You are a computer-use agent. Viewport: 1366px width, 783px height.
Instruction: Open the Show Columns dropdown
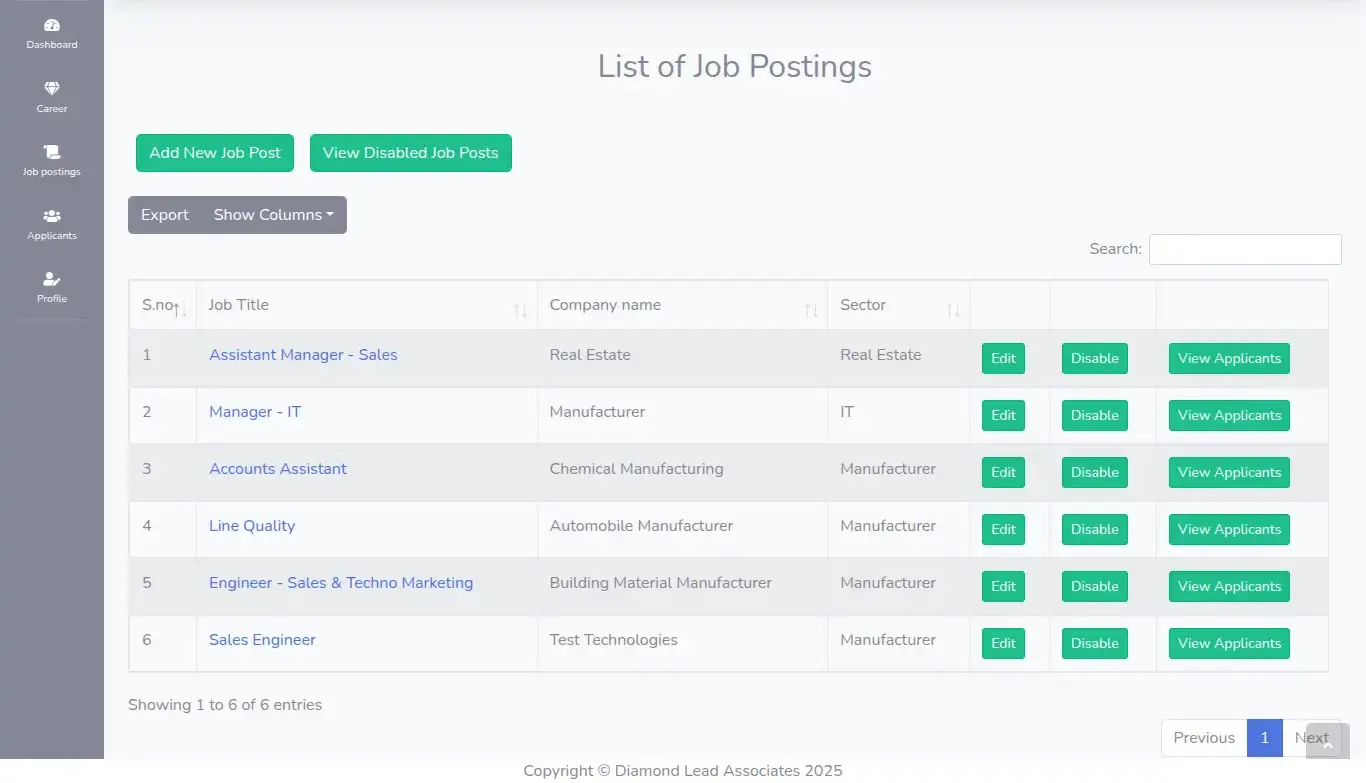(273, 214)
